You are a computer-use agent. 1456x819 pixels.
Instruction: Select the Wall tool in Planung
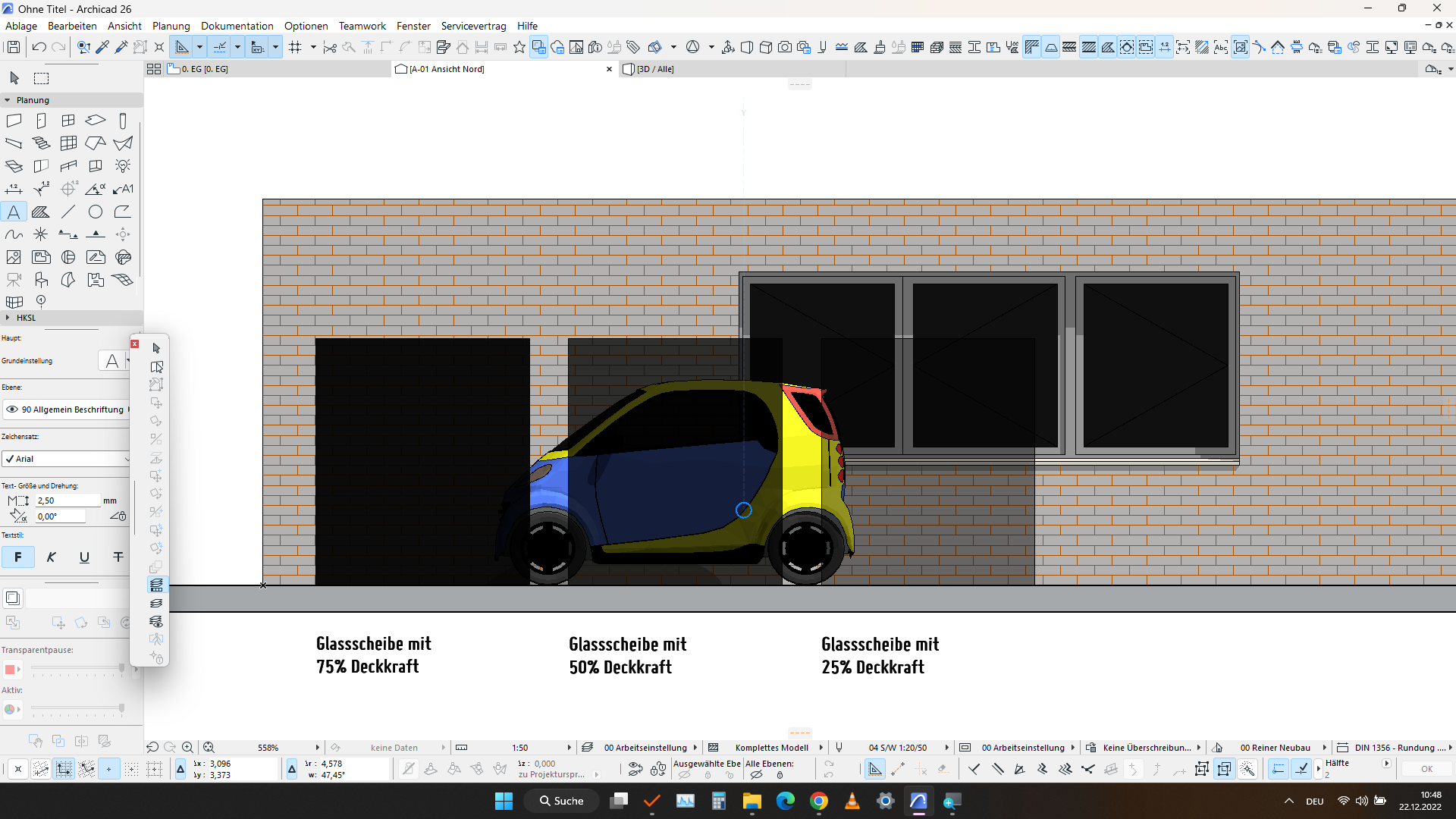click(x=14, y=121)
